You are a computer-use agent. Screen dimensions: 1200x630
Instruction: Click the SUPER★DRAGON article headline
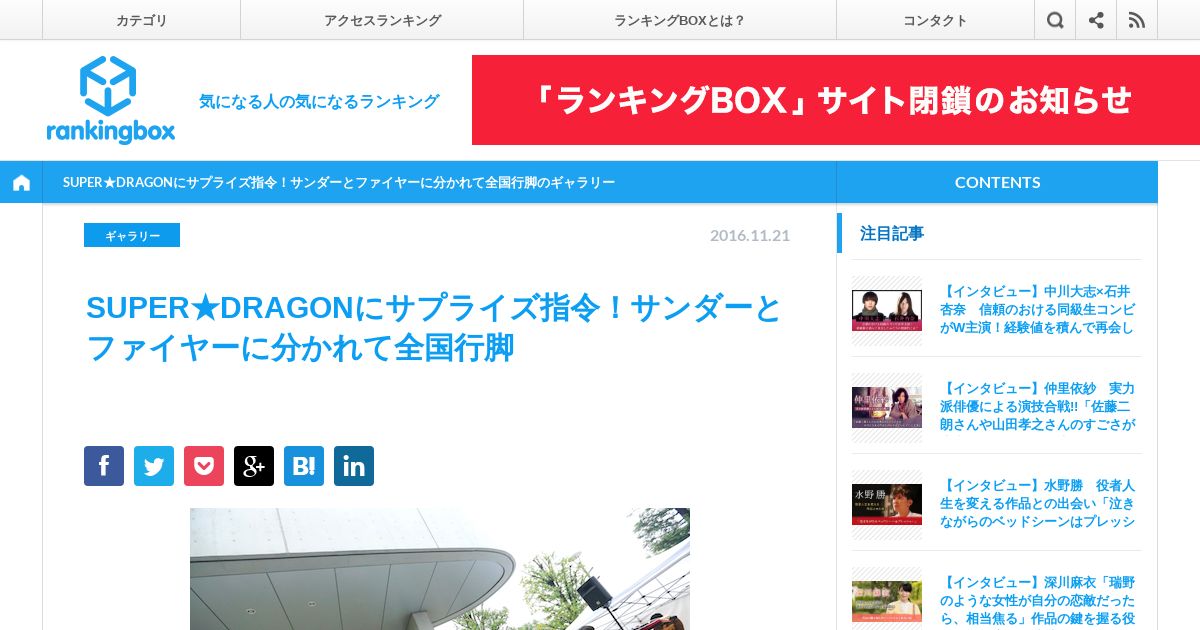(x=434, y=327)
